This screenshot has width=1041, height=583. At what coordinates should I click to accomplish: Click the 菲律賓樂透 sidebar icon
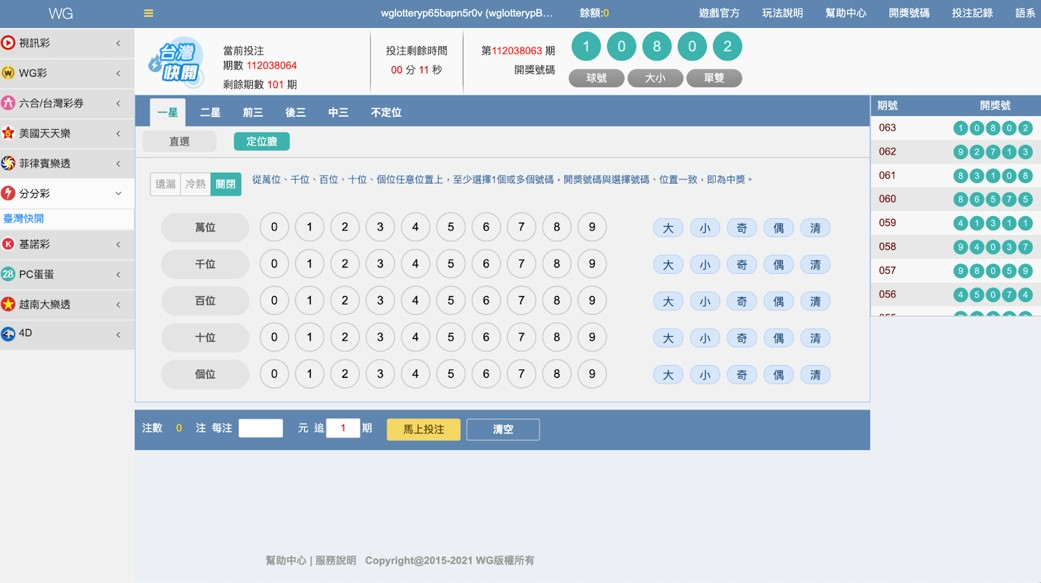coord(8,163)
